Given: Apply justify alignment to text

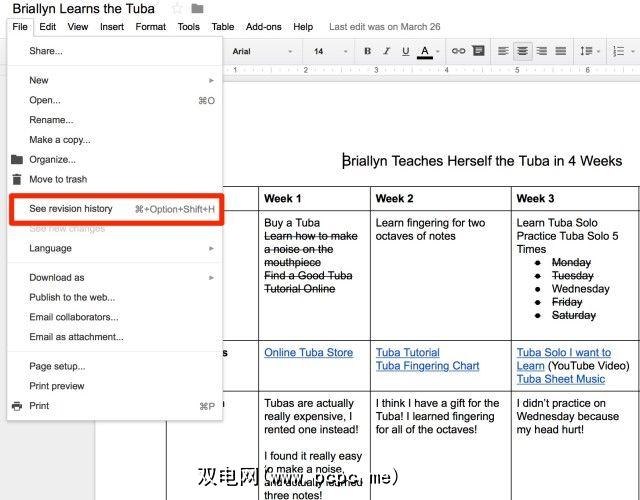Looking at the screenshot, I should coord(560,51).
